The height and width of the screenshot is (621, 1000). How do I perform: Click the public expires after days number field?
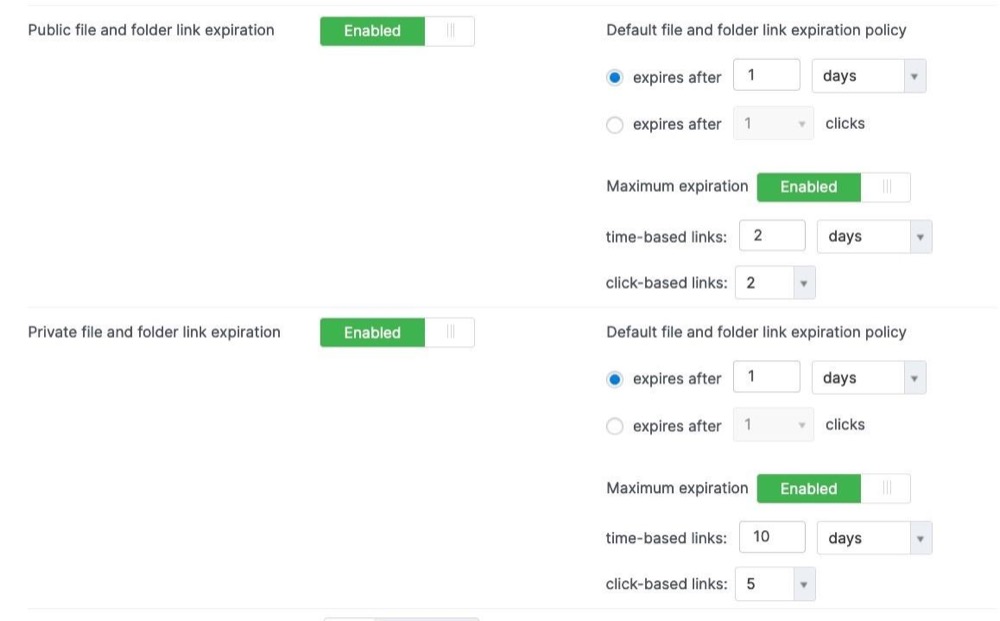767,75
